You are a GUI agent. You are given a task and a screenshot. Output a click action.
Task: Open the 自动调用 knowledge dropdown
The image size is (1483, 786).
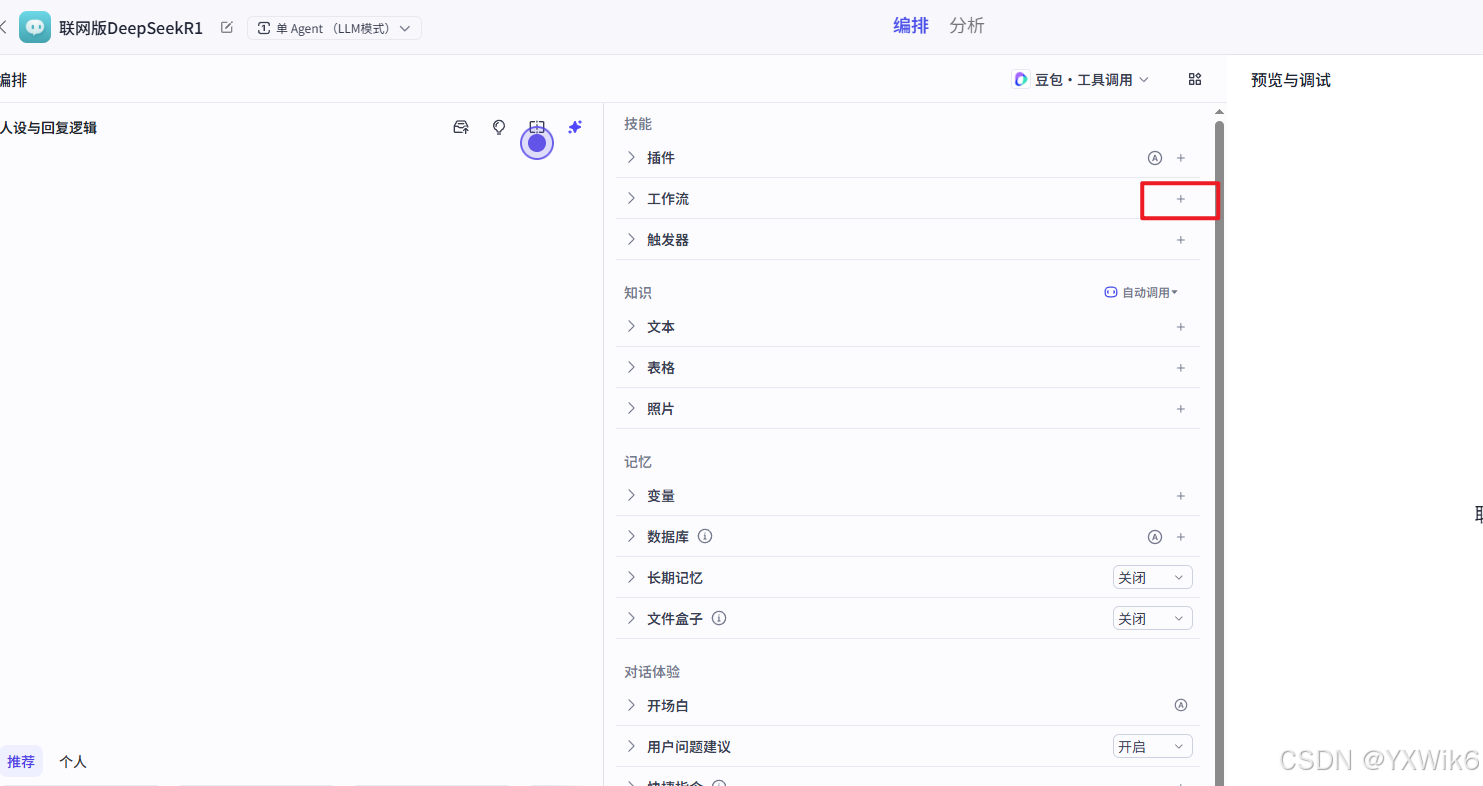(x=1141, y=293)
